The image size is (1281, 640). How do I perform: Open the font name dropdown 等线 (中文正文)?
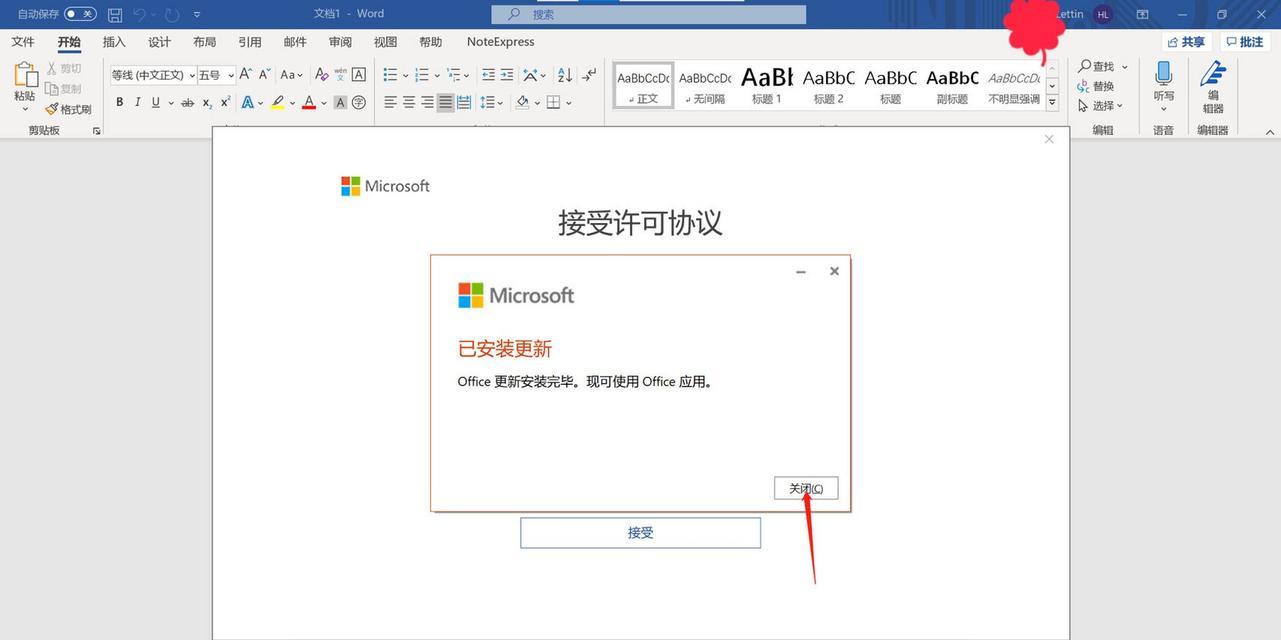(191, 75)
